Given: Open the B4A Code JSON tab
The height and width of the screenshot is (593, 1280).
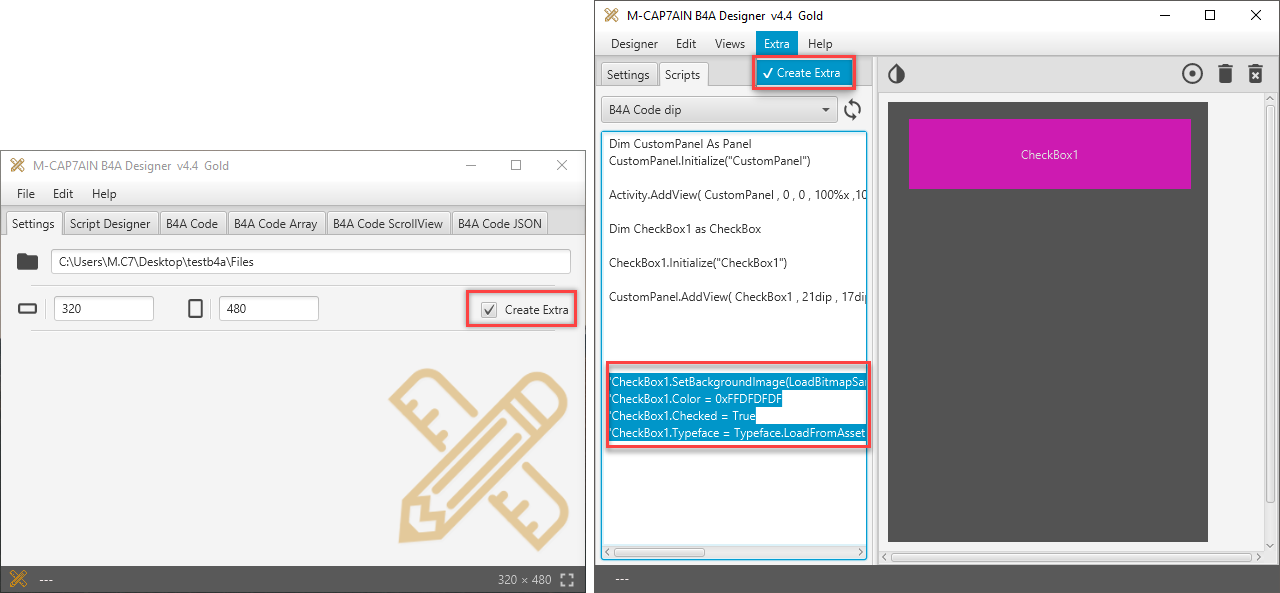Looking at the screenshot, I should point(500,224).
